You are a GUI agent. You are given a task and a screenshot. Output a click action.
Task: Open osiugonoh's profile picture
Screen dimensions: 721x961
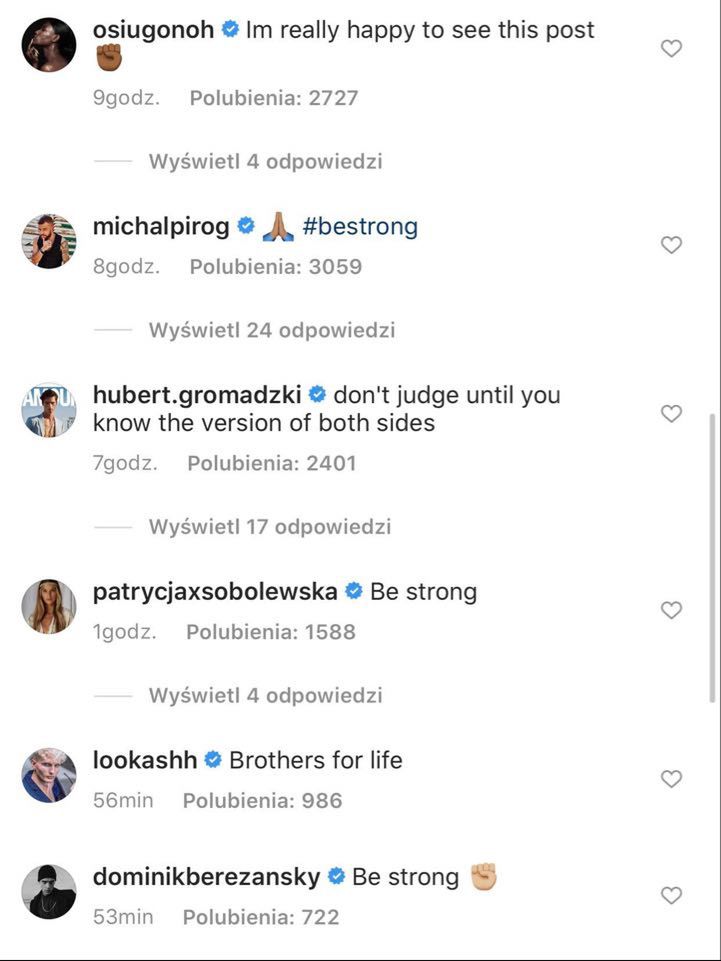49,45
